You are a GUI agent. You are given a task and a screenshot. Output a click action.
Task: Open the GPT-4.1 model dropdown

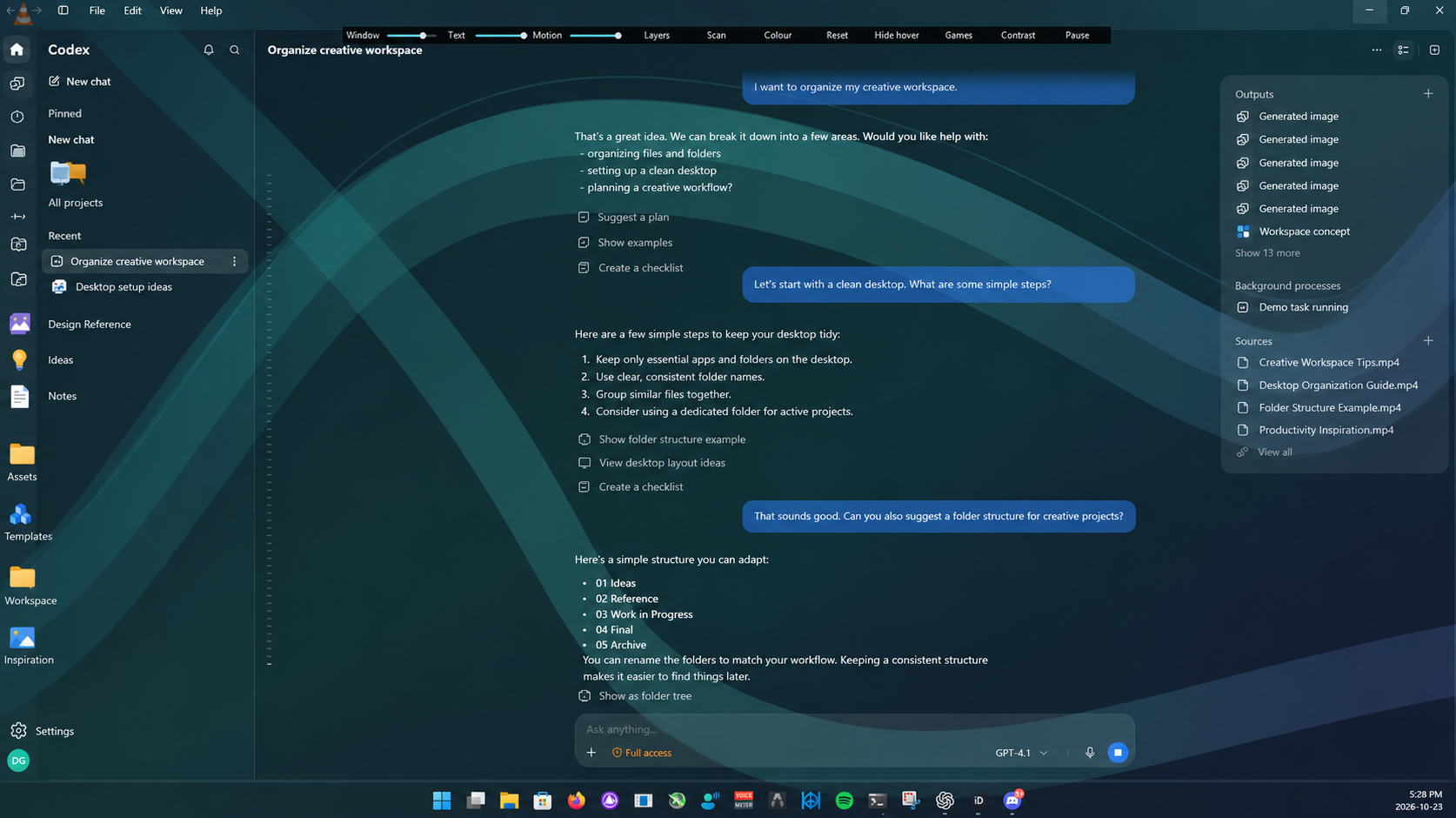(1021, 753)
